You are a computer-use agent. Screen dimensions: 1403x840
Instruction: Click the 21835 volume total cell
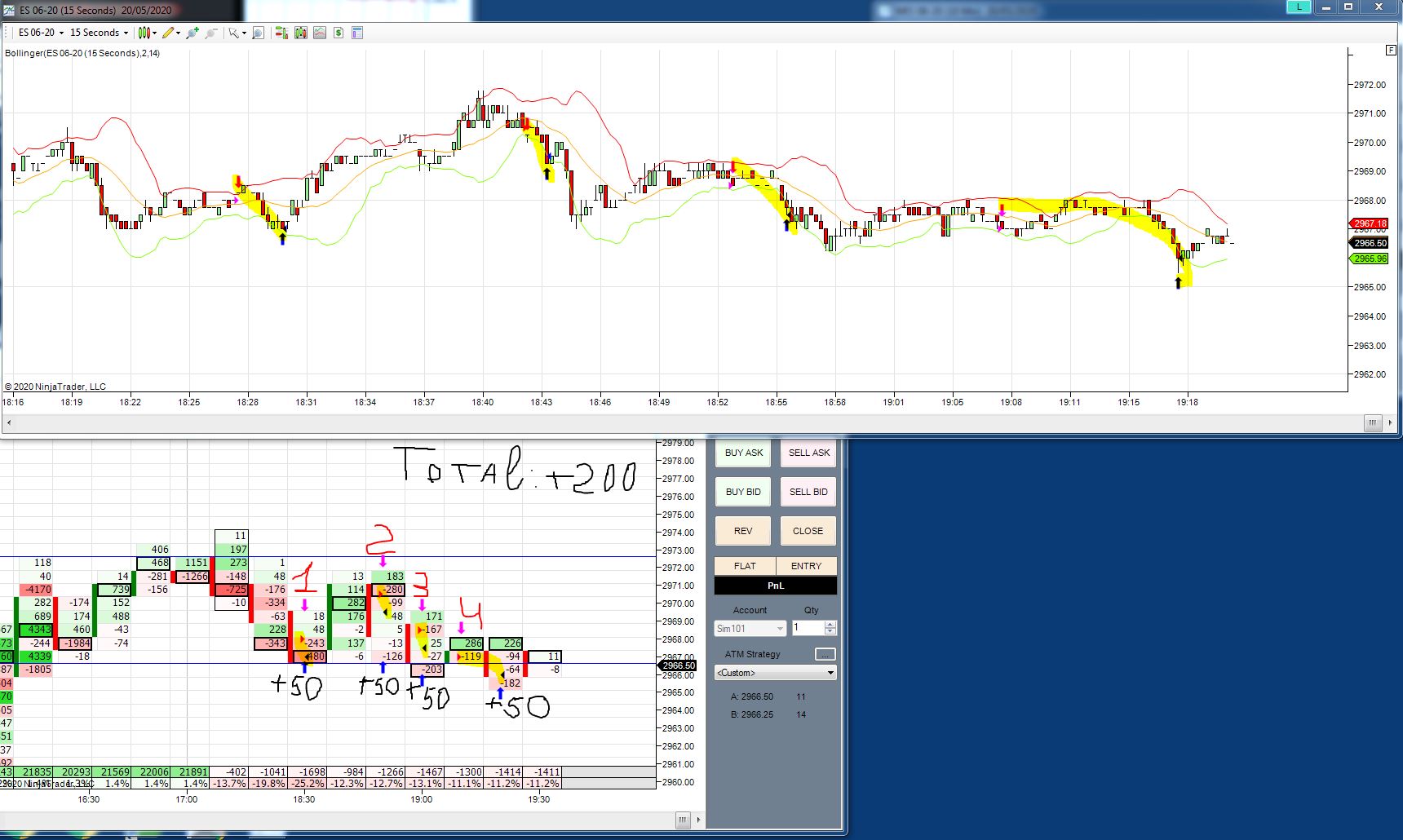[x=37, y=771]
